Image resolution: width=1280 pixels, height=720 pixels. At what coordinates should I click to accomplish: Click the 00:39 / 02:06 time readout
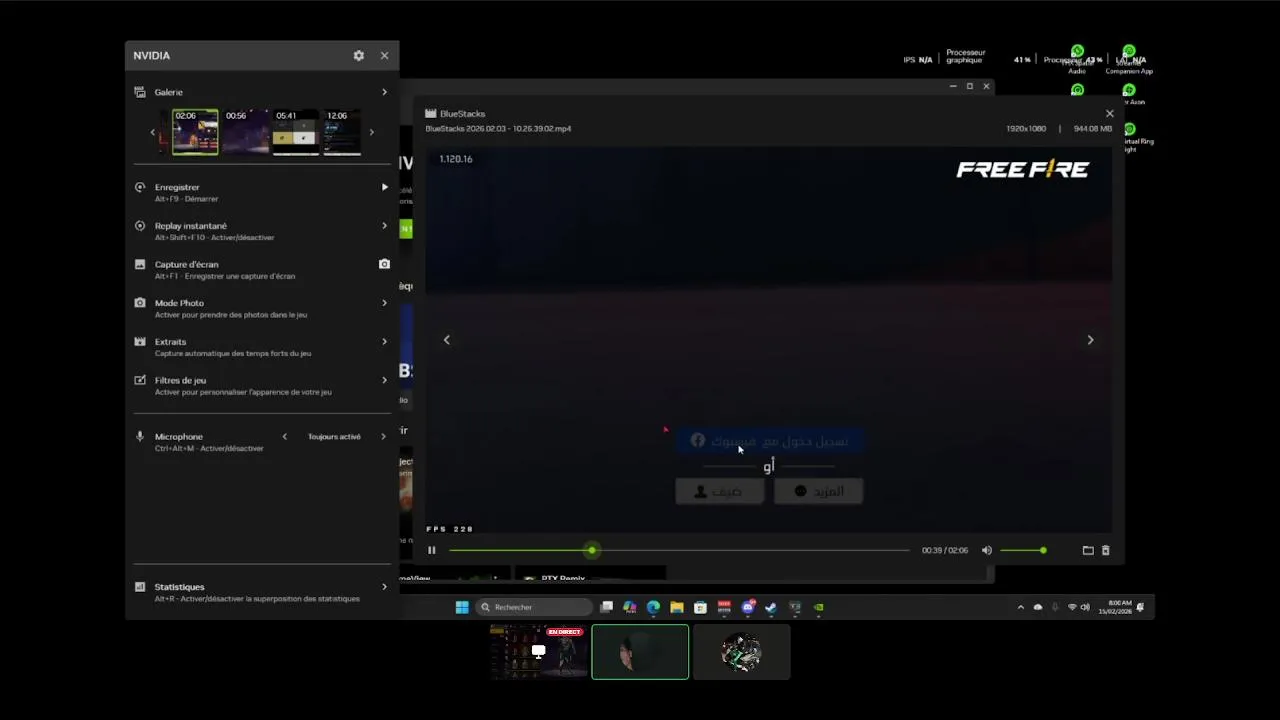(945, 550)
